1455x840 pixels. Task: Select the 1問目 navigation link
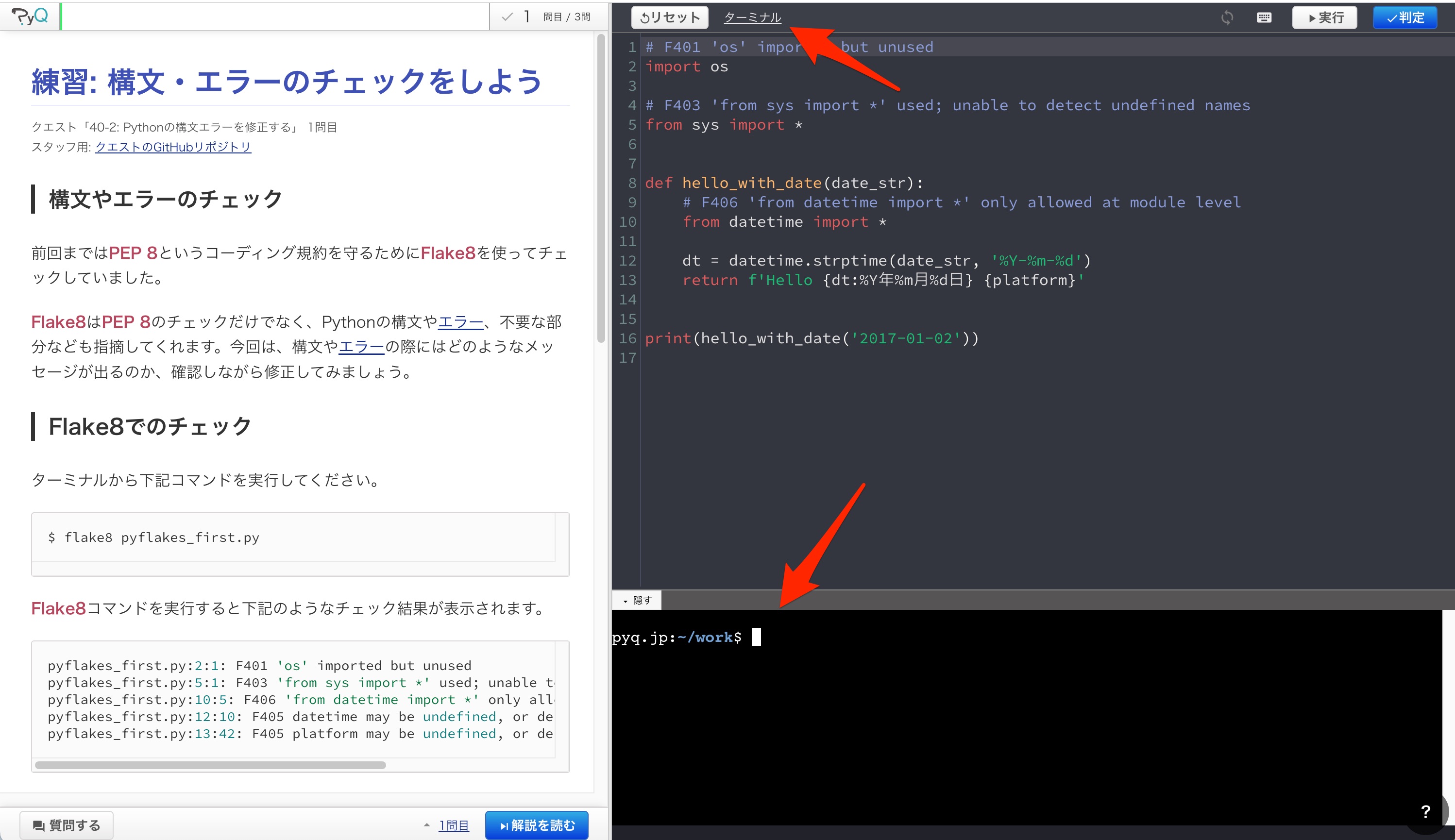point(454,824)
